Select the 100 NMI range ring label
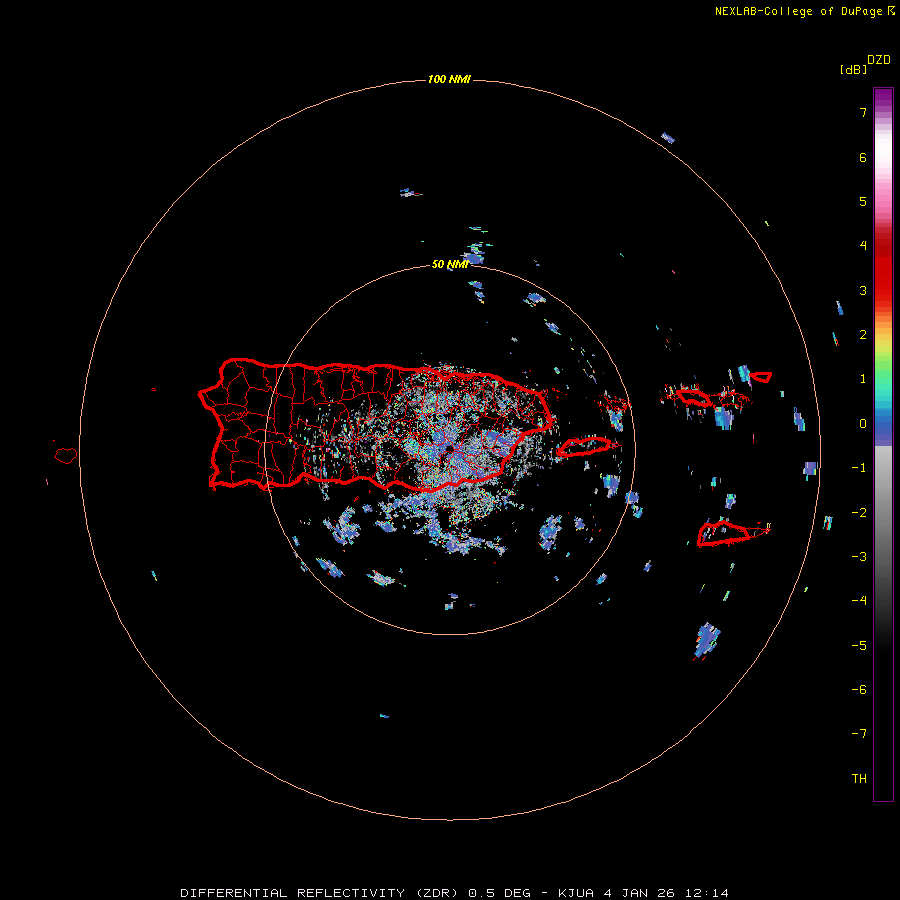Image resolution: width=900 pixels, height=900 pixels. click(x=449, y=79)
